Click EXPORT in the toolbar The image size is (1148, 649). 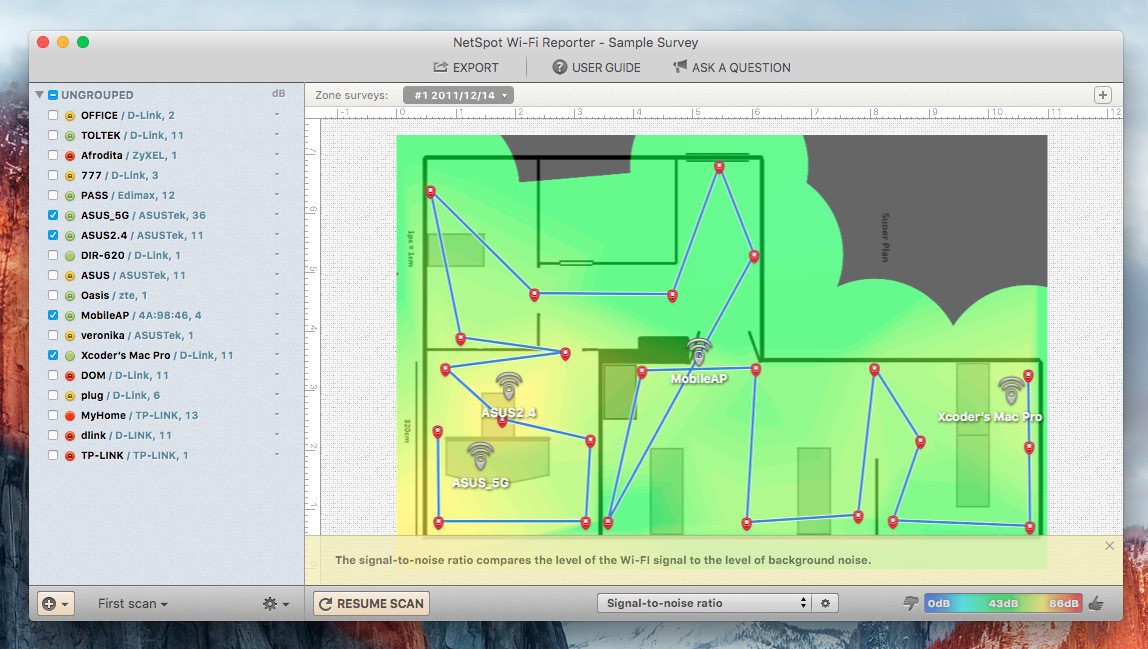pos(466,67)
